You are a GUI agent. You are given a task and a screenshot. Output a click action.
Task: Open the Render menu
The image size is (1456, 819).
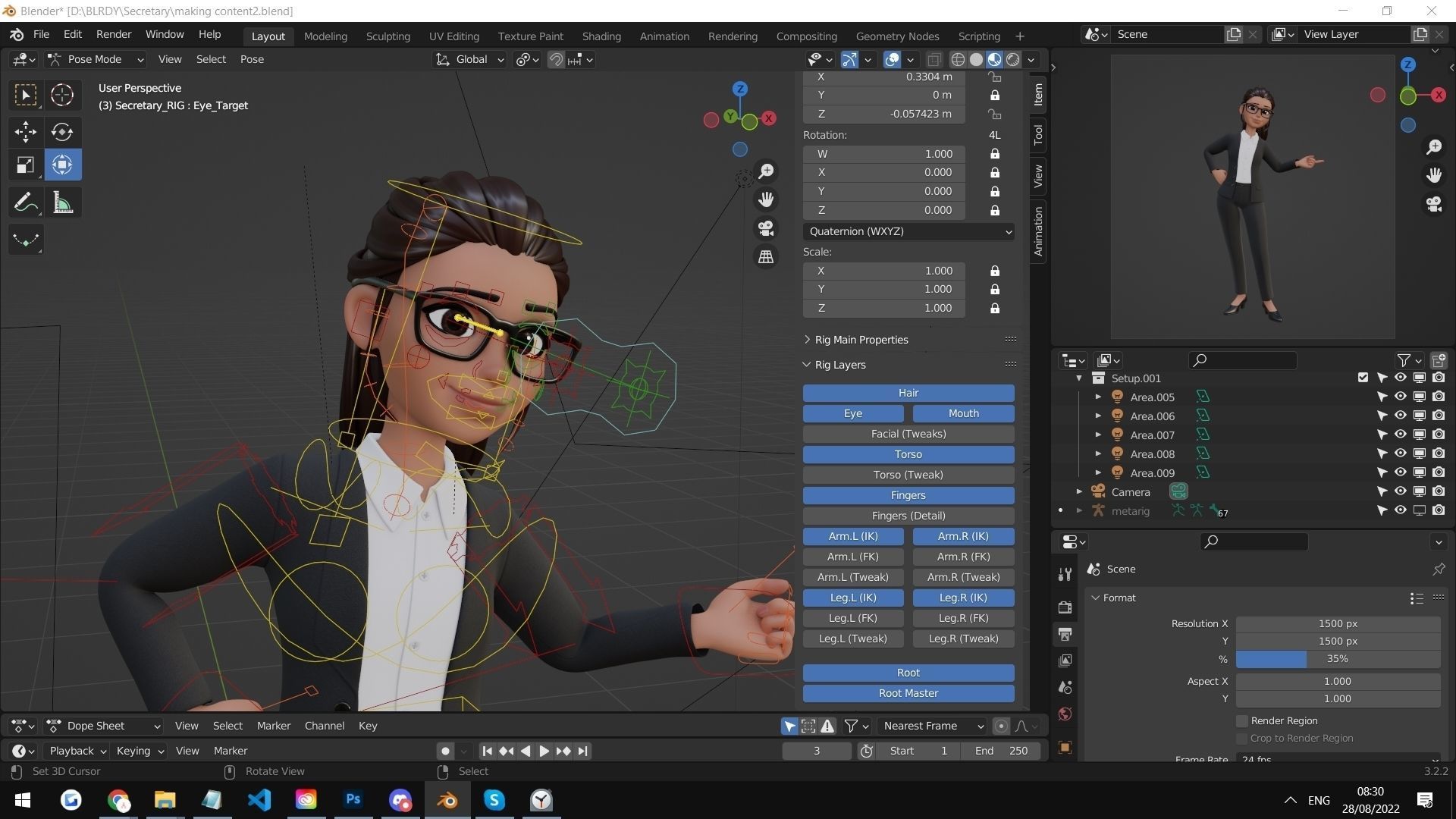(x=113, y=34)
